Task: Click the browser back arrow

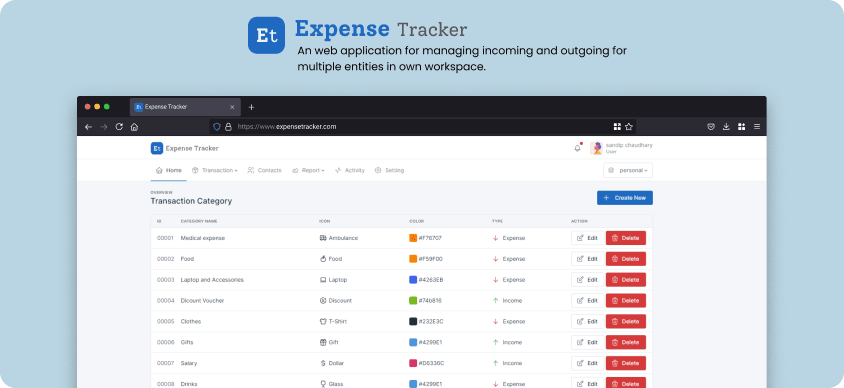Action: pyautogui.click(x=88, y=127)
